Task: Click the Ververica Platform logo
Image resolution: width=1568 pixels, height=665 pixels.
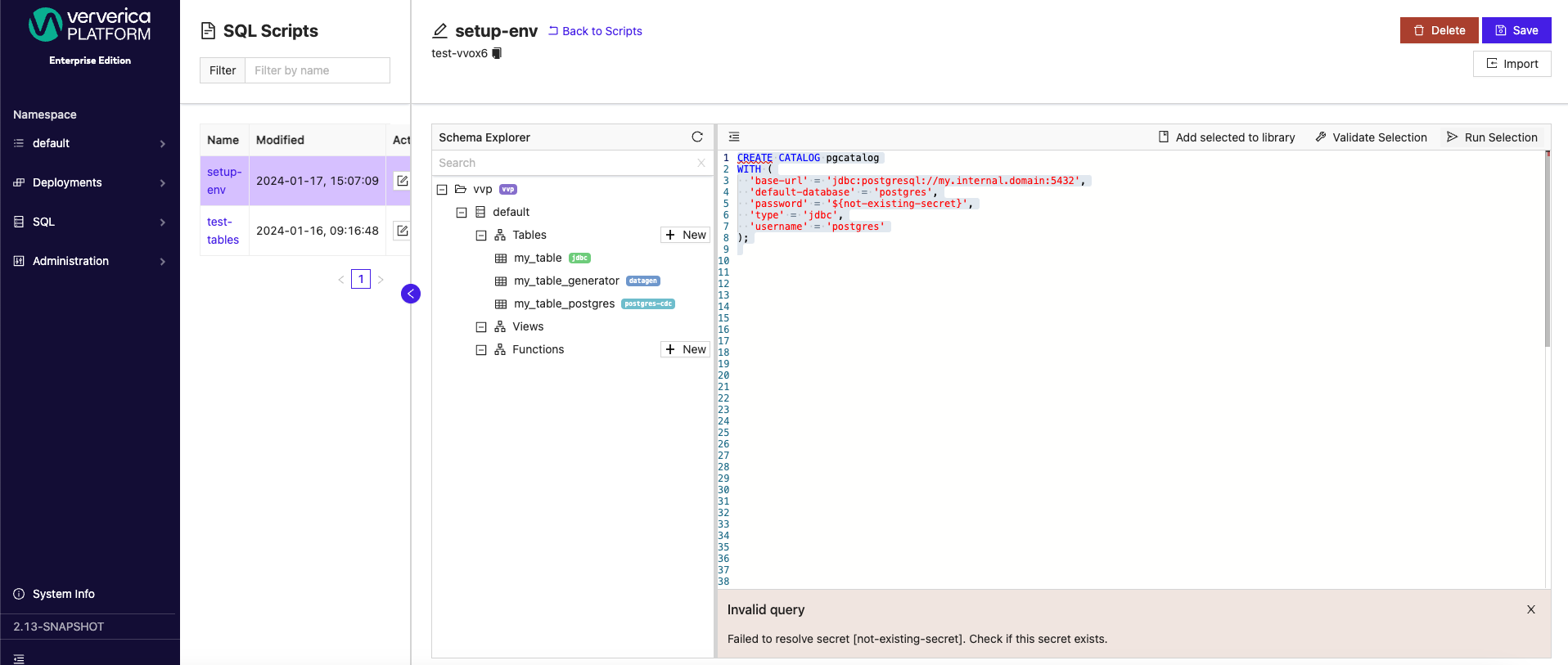Action: (90, 25)
